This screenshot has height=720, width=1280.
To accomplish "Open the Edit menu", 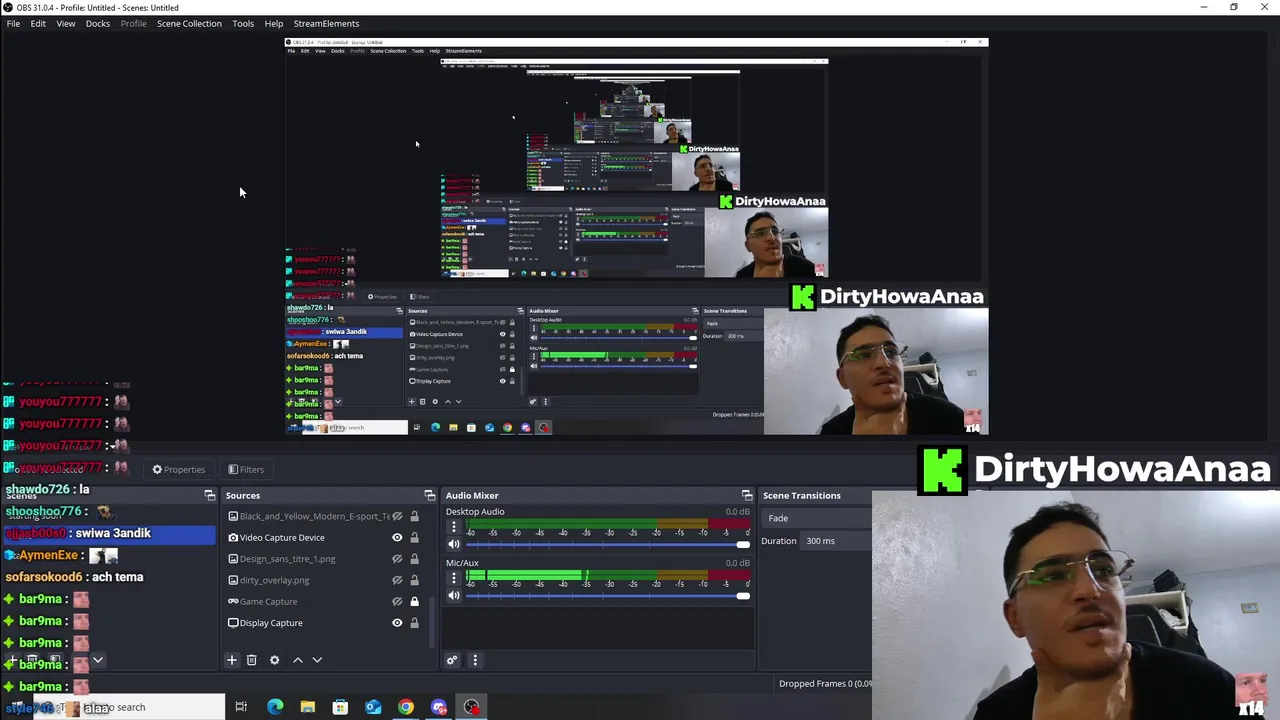I will tap(38, 23).
